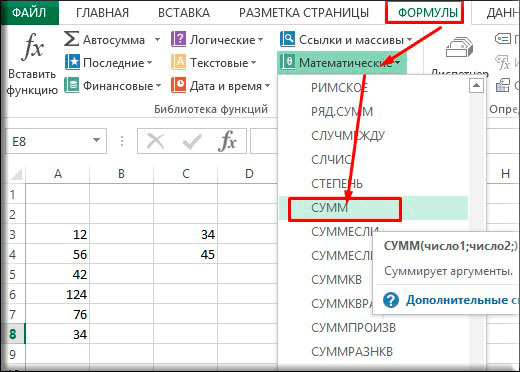Image resolution: width=520 pixels, height=372 pixels.
Task: Expand the Логические dropdown
Action: (260, 40)
